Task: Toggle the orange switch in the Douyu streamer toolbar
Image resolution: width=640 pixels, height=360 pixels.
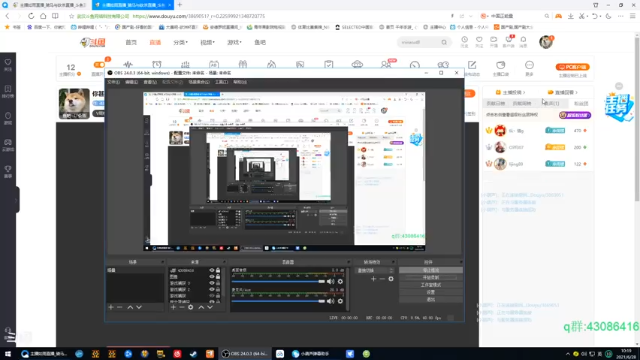Action: tap(99, 65)
